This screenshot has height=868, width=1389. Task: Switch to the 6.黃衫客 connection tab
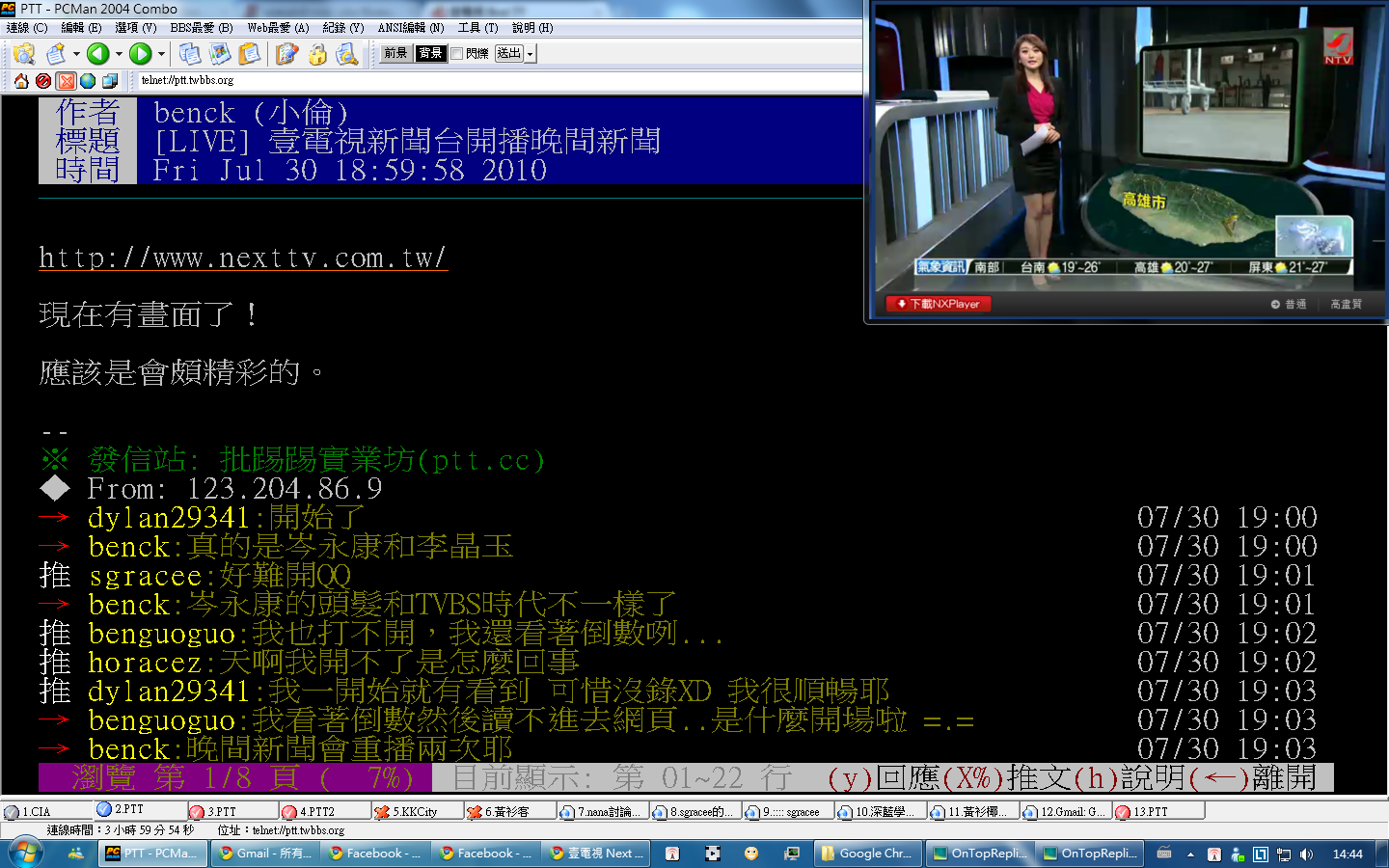point(509,812)
